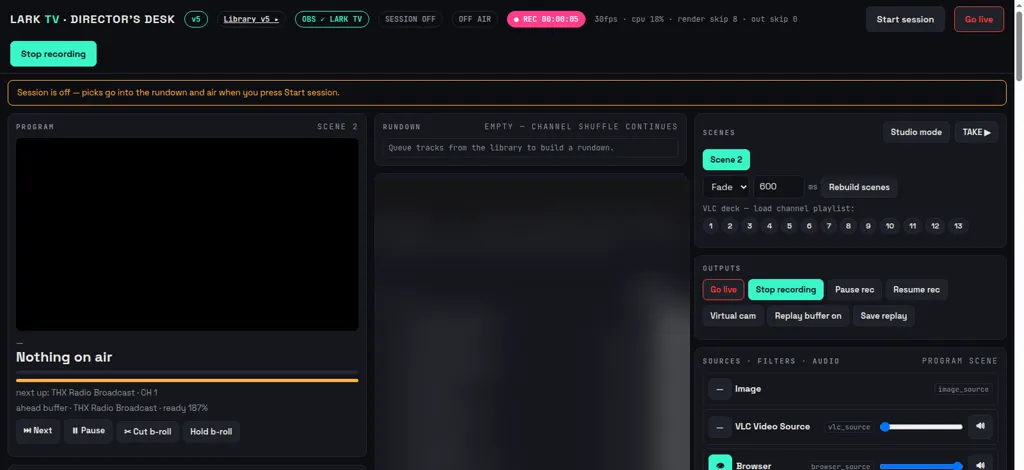Load channel playlist 12

pos(935,226)
